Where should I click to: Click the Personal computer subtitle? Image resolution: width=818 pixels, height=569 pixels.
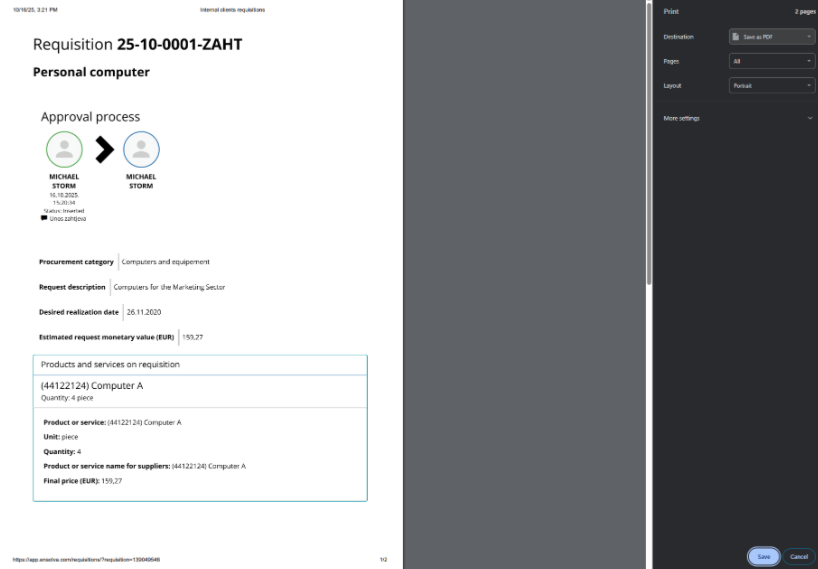point(91,72)
